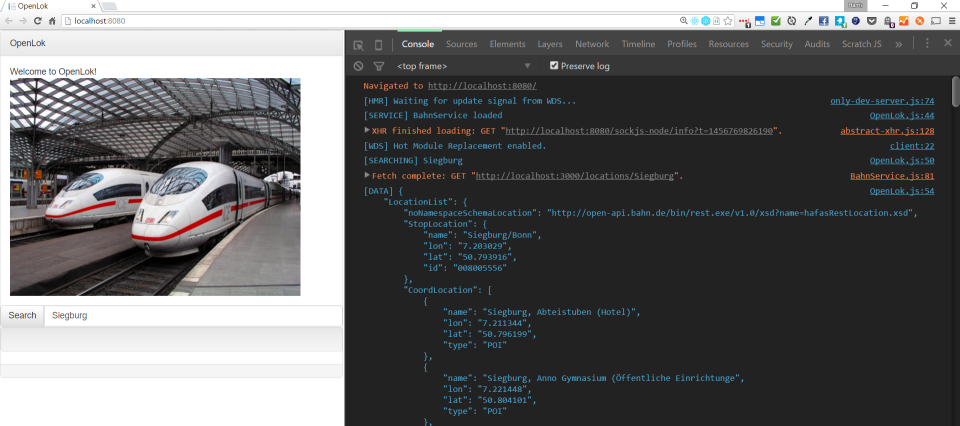Screen dimensions: 960x426
Task: Clear the console with the ban icon
Action: [x=358, y=66]
